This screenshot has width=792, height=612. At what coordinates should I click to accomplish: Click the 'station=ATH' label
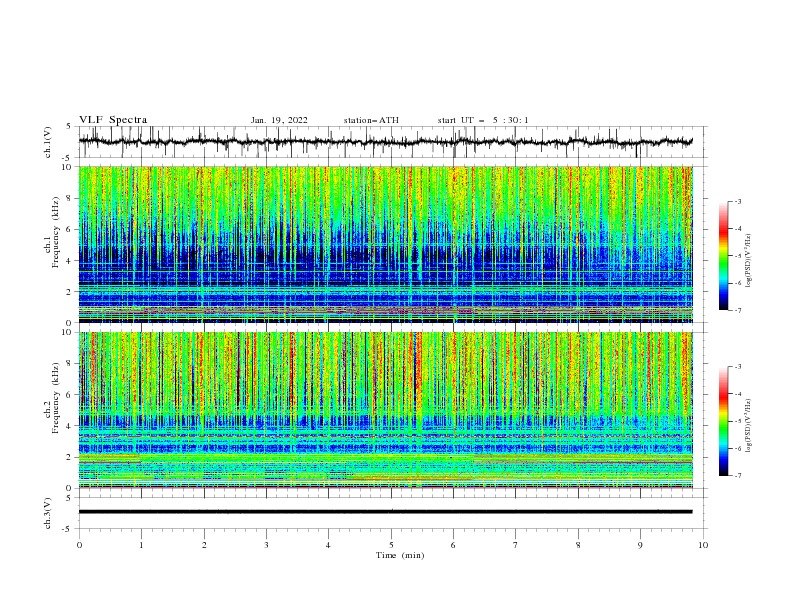pyautogui.click(x=371, y=120)
